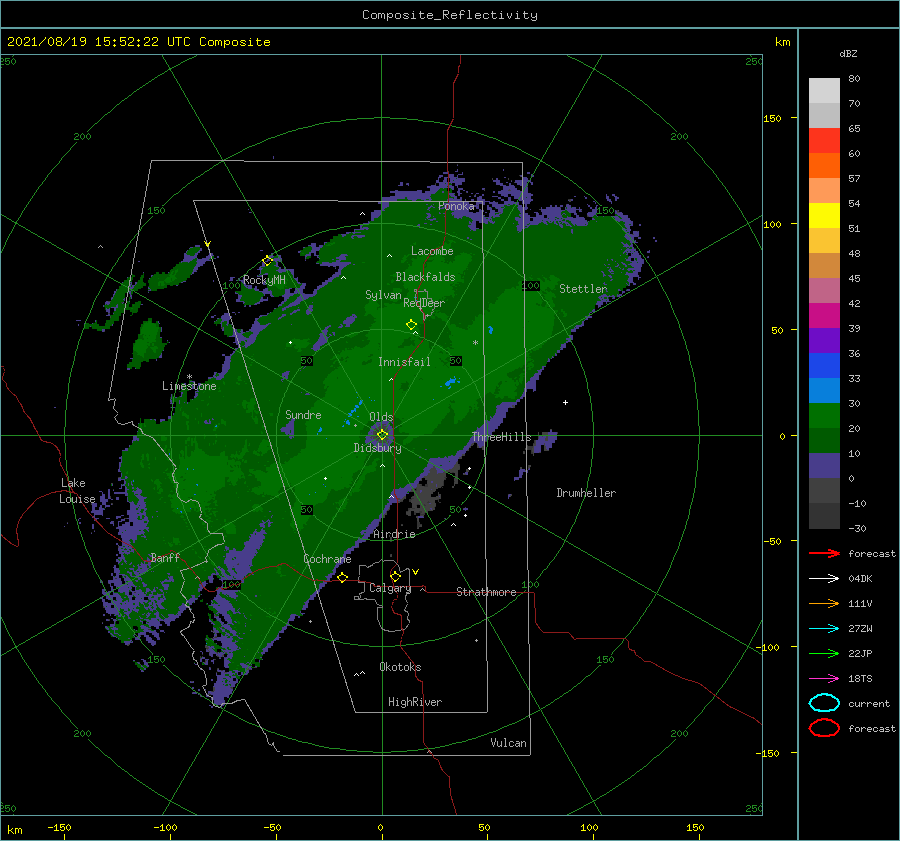This screenshot has width=900, height=841.
Task: Click the light gray 70-80 dBZ swatch
Action: tap(824, 91)
